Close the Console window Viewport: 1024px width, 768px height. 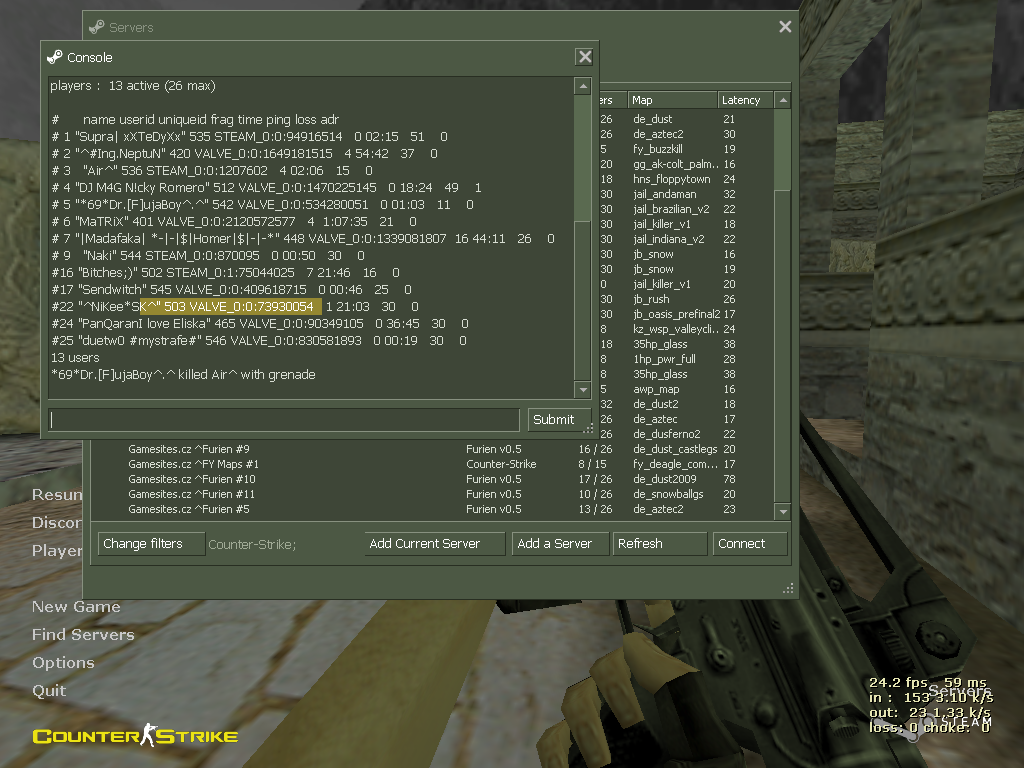(x=585, y=57)
